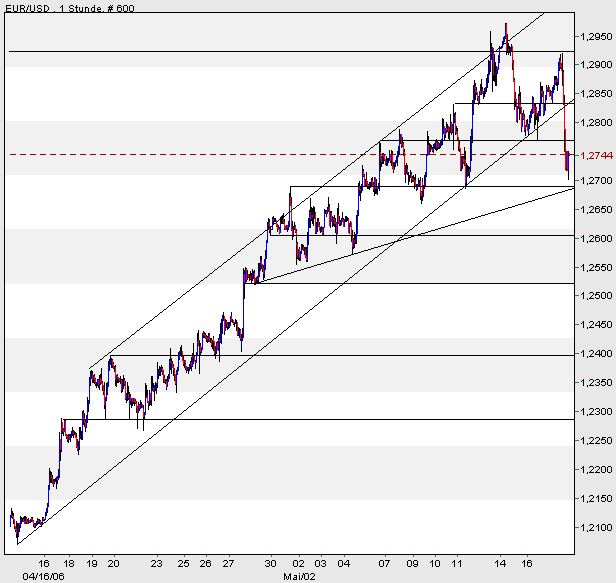The width and height of the screenshot is (616, 583).
Task: Select the date axis label 07
Action: (384, 564)
